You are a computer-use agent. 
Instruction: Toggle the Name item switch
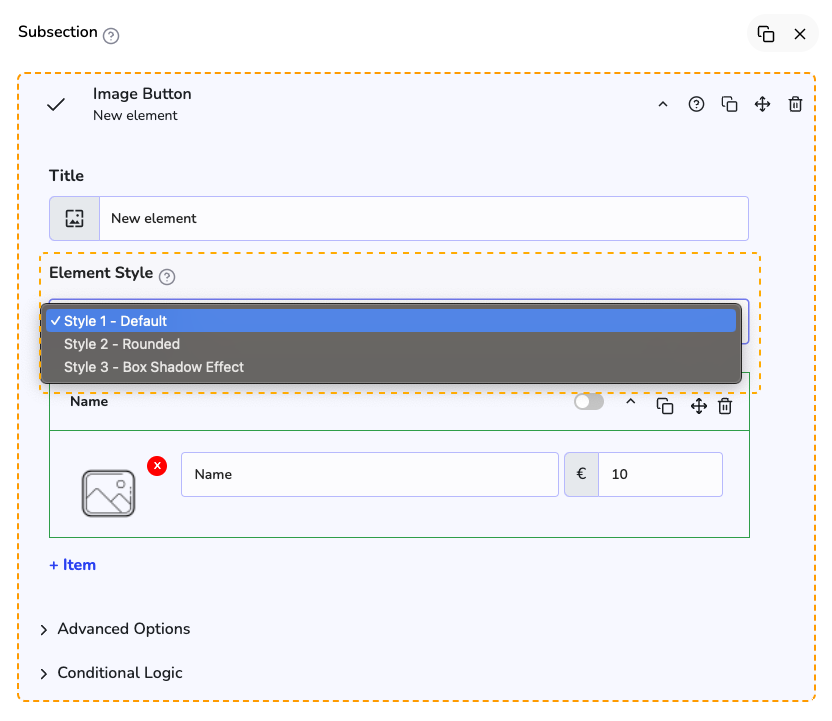point(589,402)
